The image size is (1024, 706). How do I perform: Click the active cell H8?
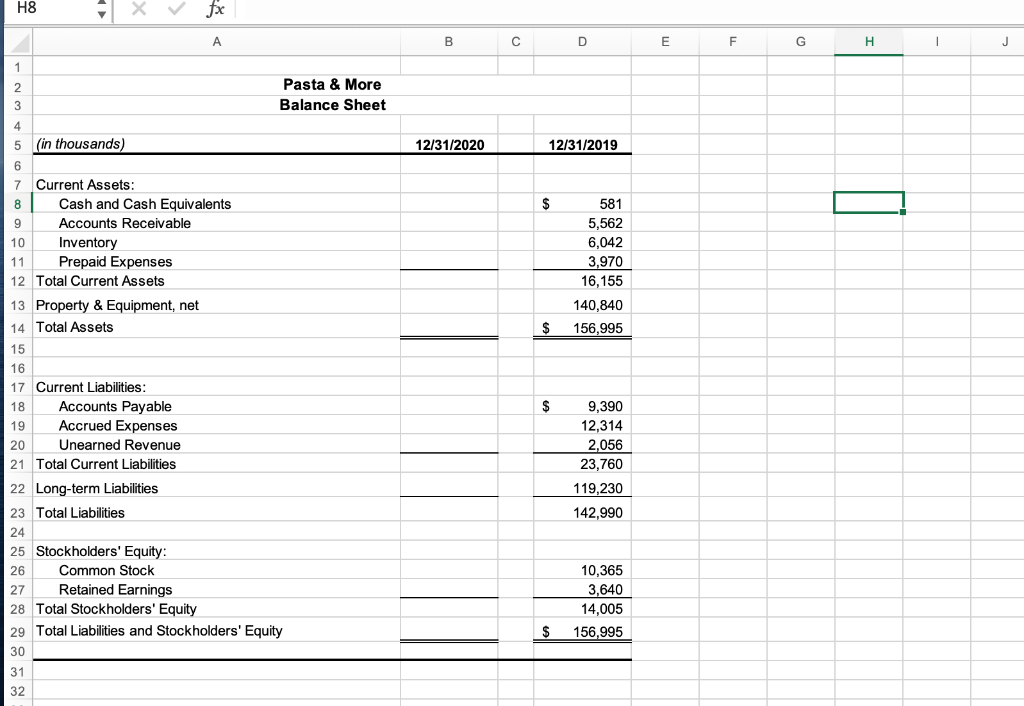tap(869, 202)
